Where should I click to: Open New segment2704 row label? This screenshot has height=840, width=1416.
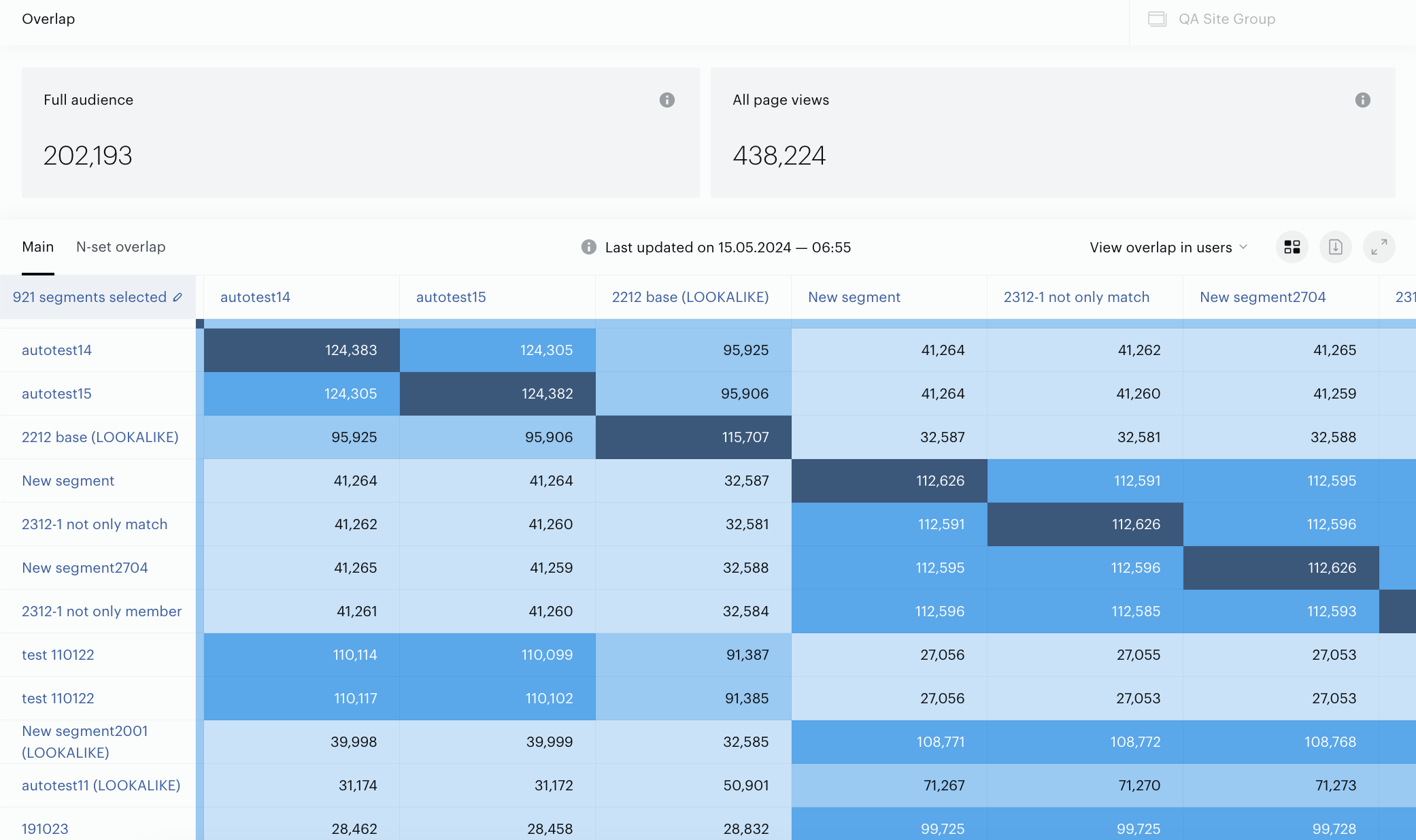point(85,568)
